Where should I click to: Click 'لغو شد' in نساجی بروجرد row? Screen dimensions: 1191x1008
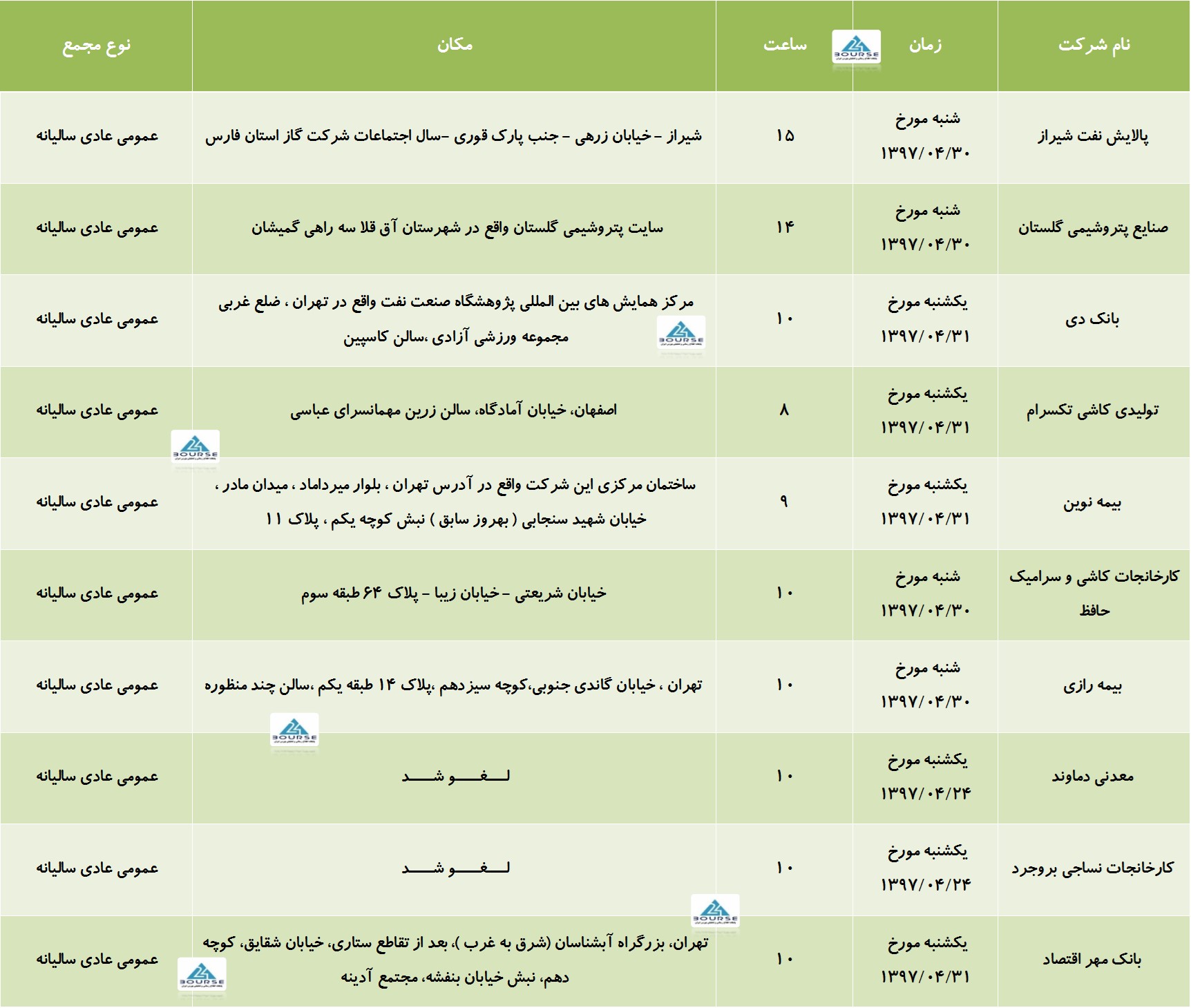click(x=456, y=868)
